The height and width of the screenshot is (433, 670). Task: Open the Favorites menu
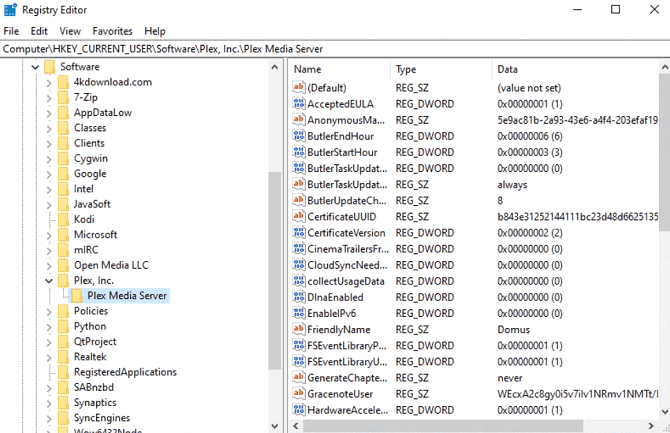(112, 31)
